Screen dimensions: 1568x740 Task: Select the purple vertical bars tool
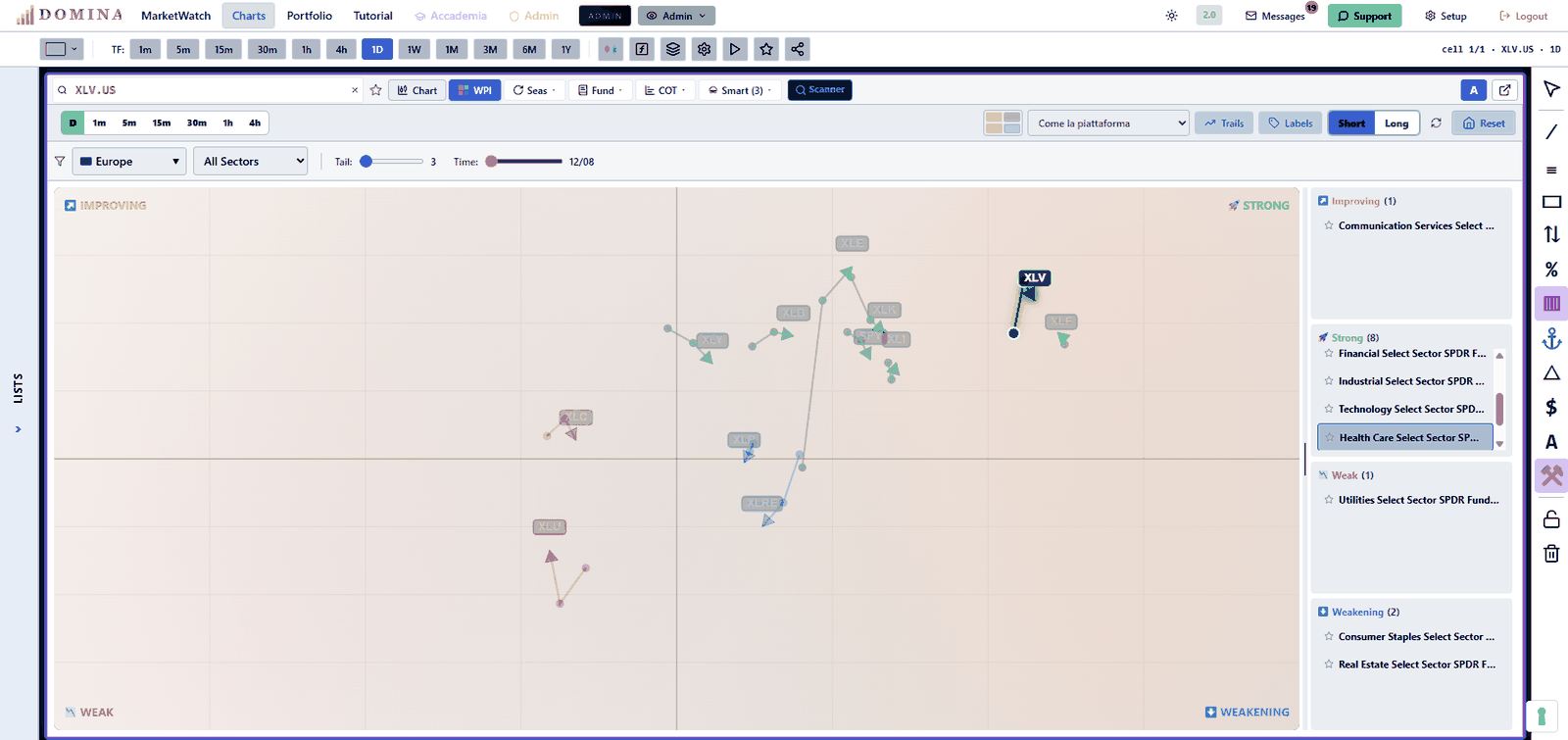click(1551, 304)
